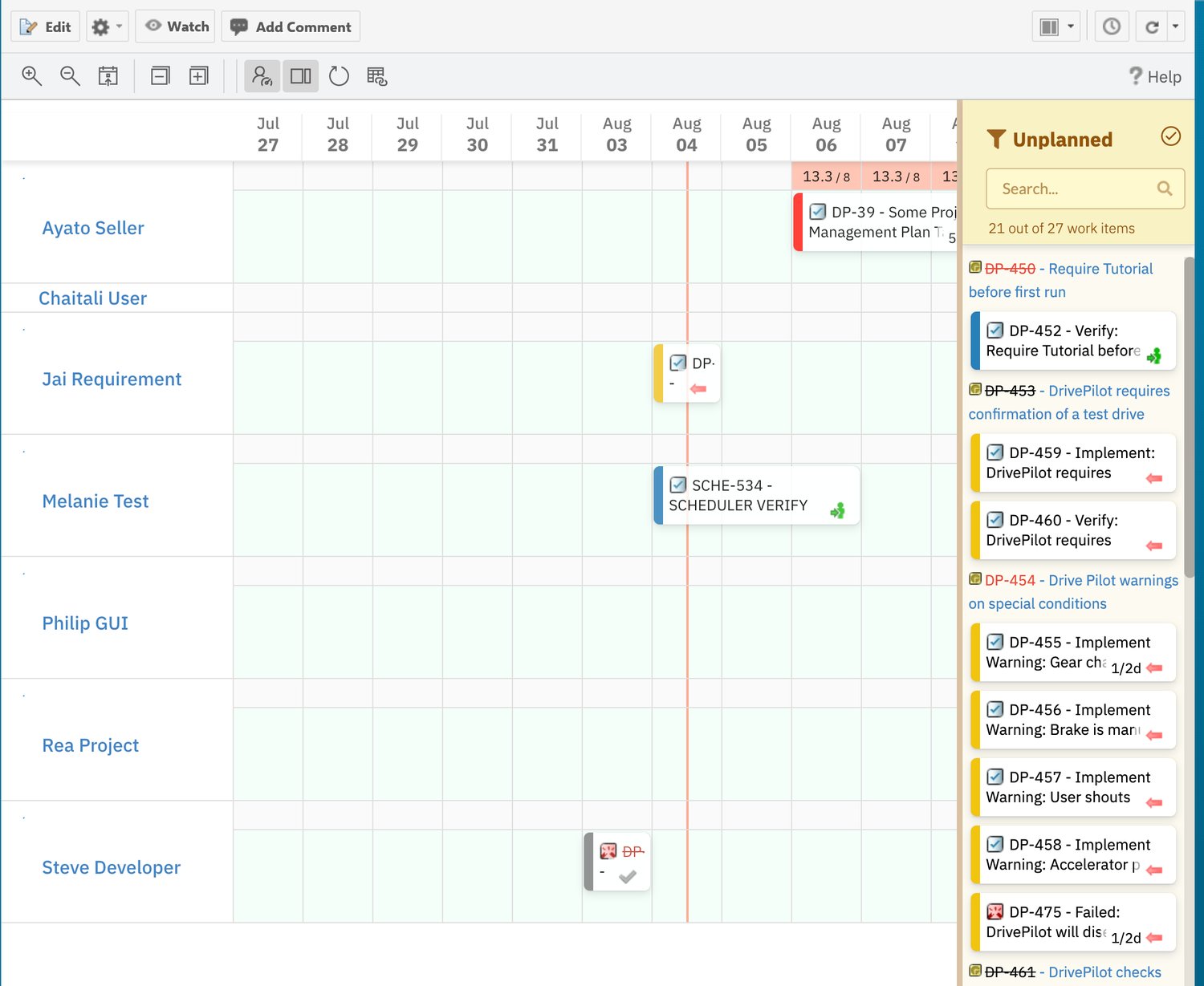Click the Watch button

175,26
